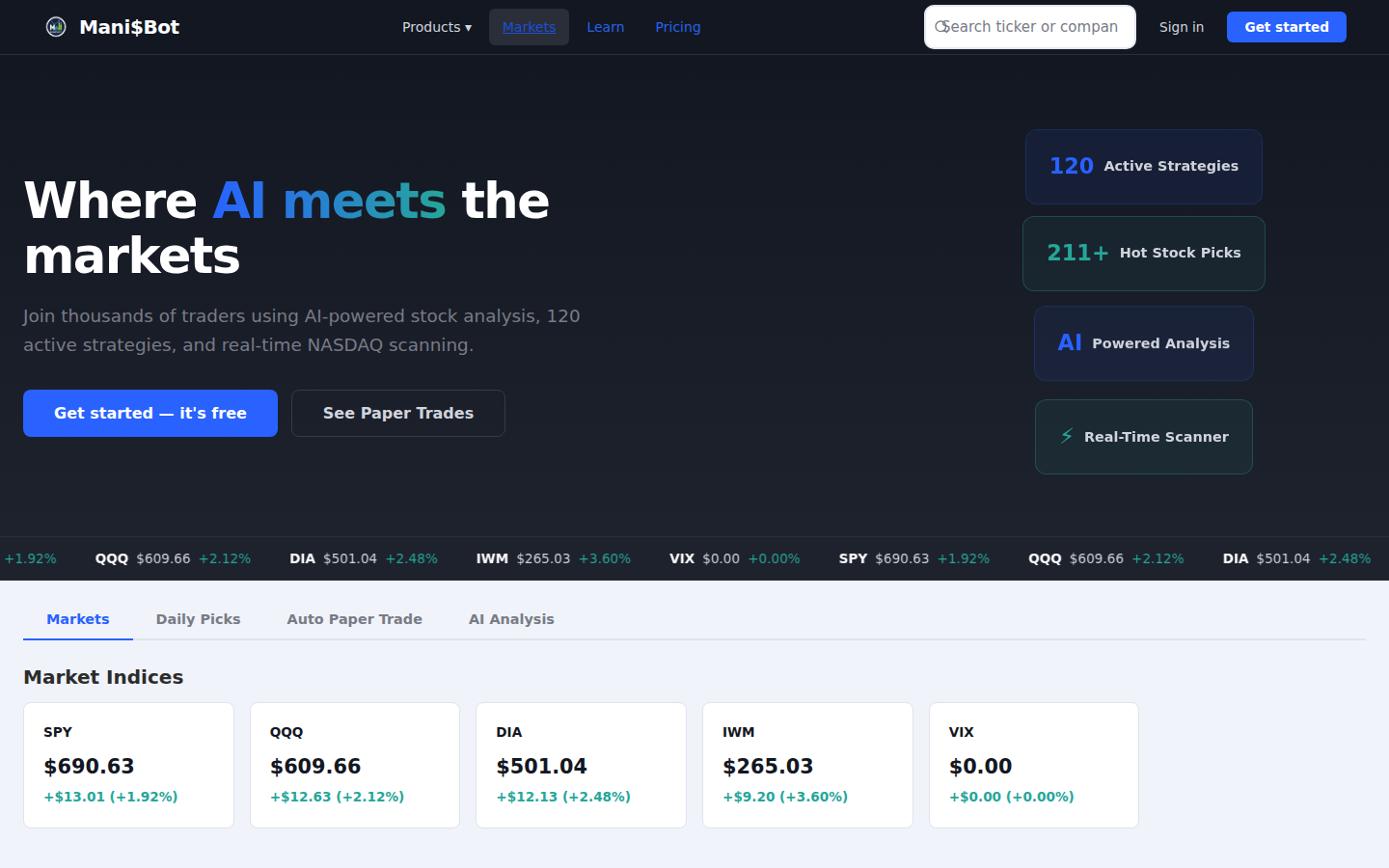The image size is (1389, 868).
Task: Click the ticker search input field
Action: 1029,27
